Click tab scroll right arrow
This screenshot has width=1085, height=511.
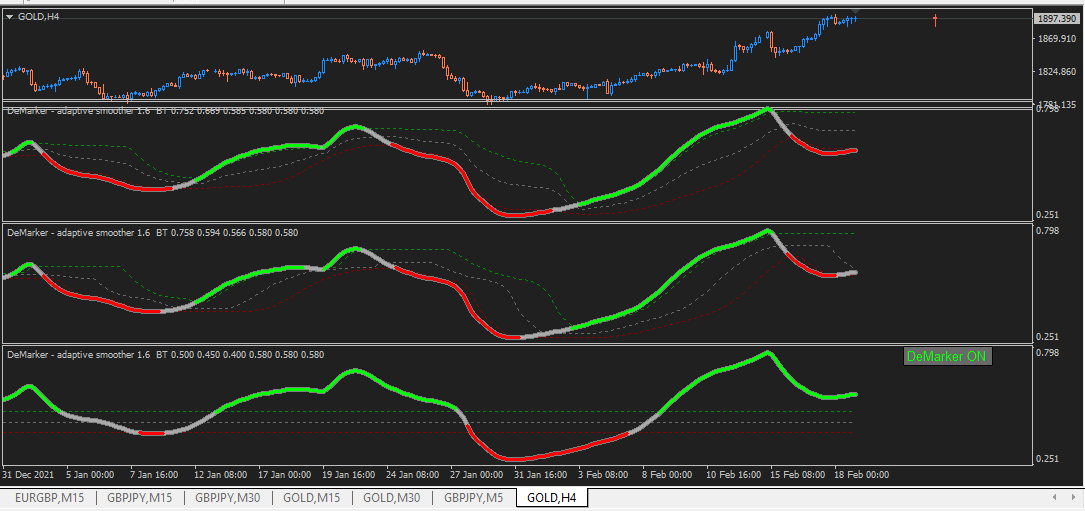[1073, 496]
